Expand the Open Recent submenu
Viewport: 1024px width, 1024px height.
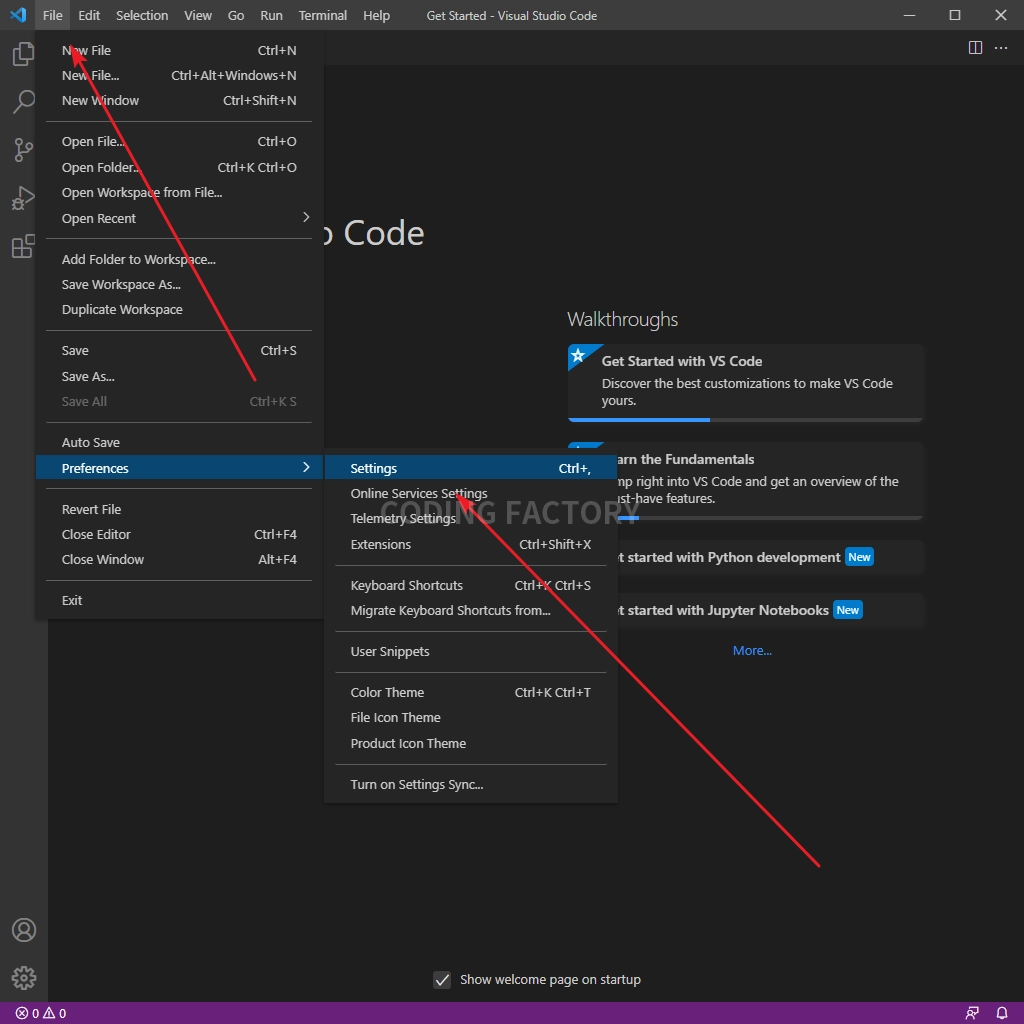pyautogui.click(x=180, y=218)
